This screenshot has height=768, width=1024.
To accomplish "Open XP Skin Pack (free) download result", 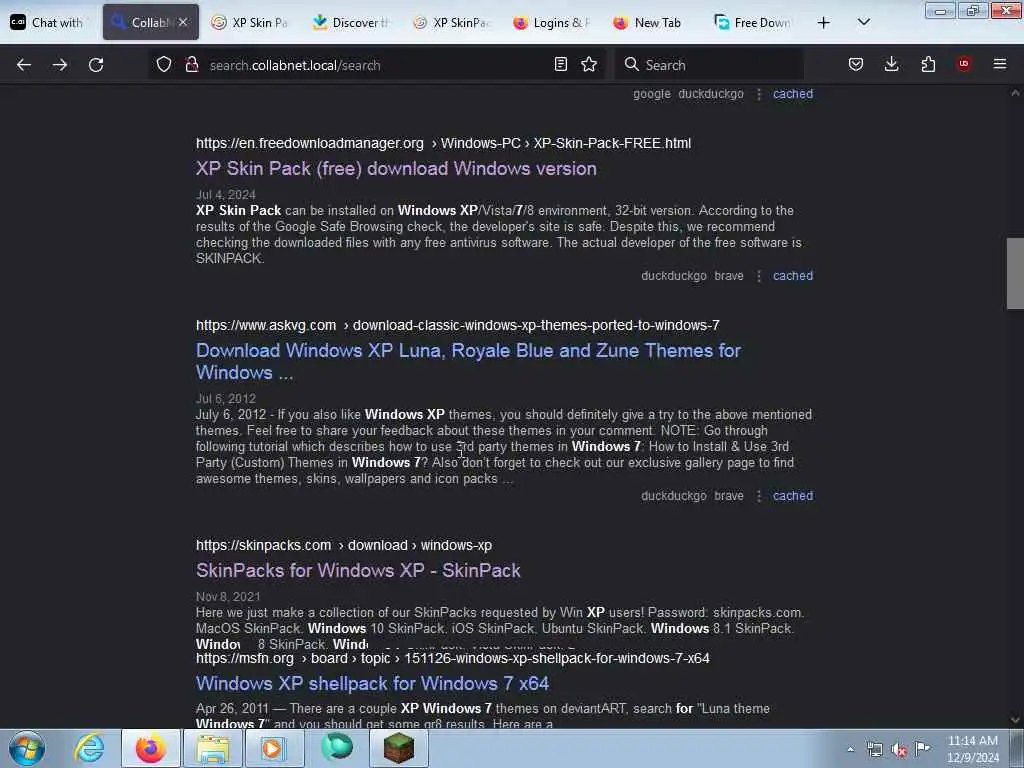I will pyautogui.click(x=396, y=168).
